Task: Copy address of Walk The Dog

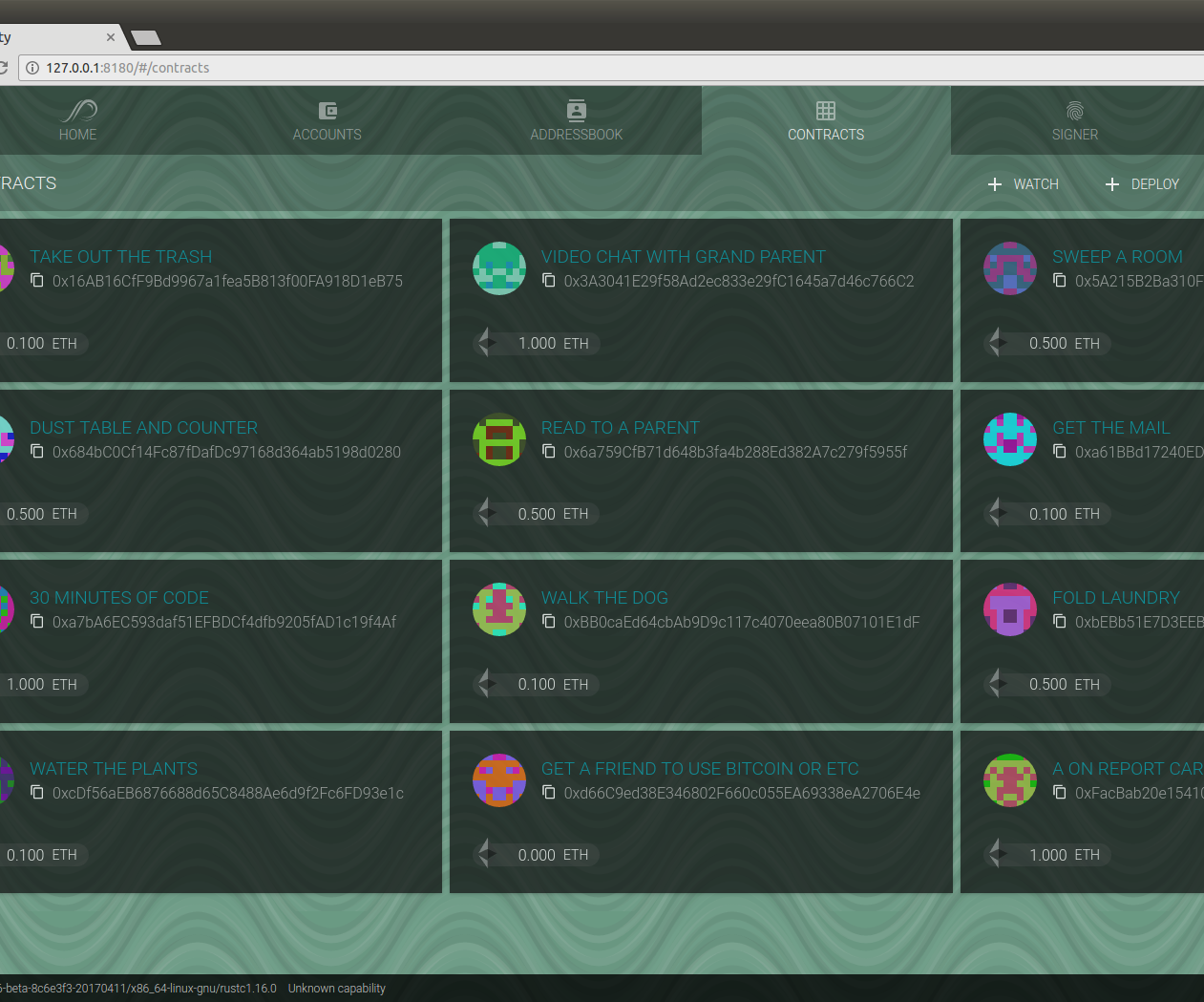Action: click(x=549, y=622)
